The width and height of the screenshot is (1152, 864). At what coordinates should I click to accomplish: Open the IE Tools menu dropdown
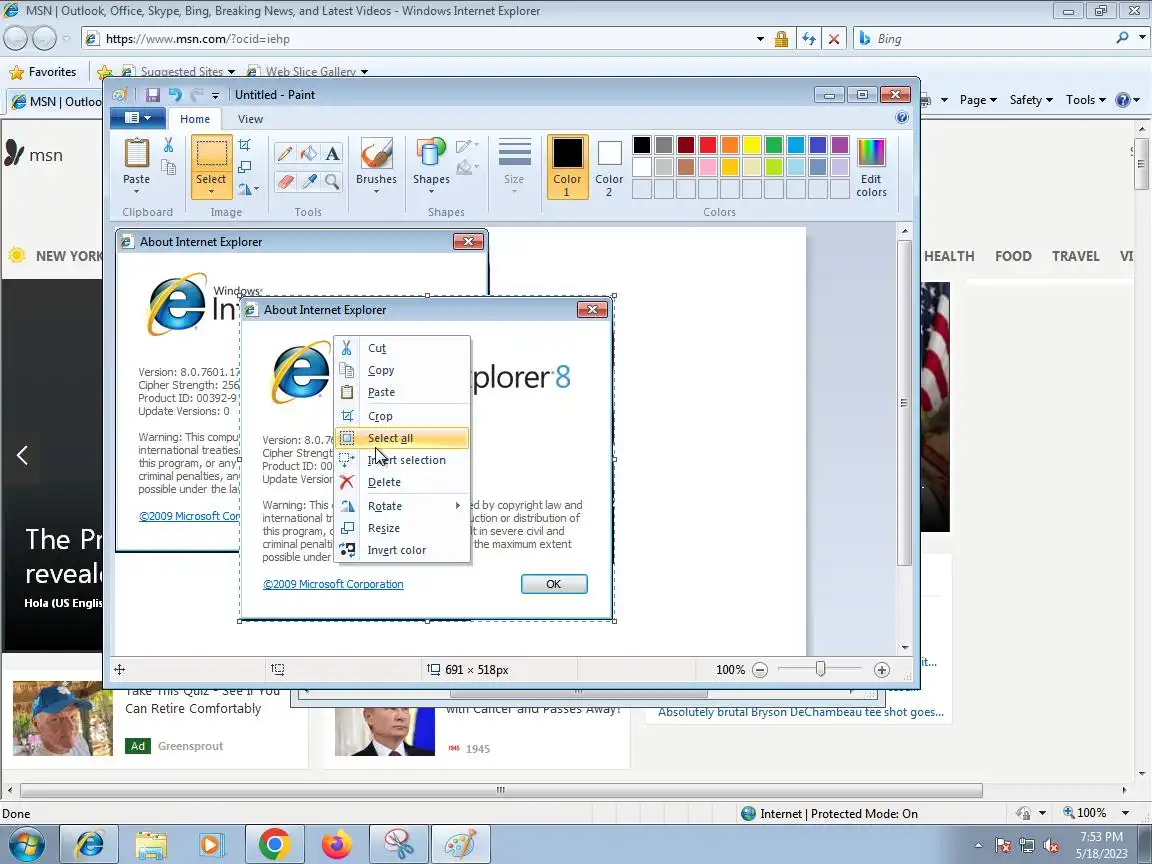pos(1086,100)
